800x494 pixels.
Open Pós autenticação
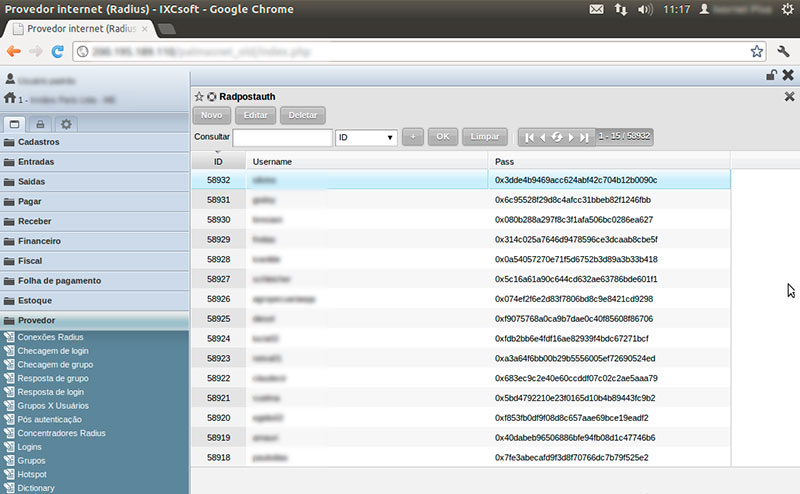[x=49, y=419]
